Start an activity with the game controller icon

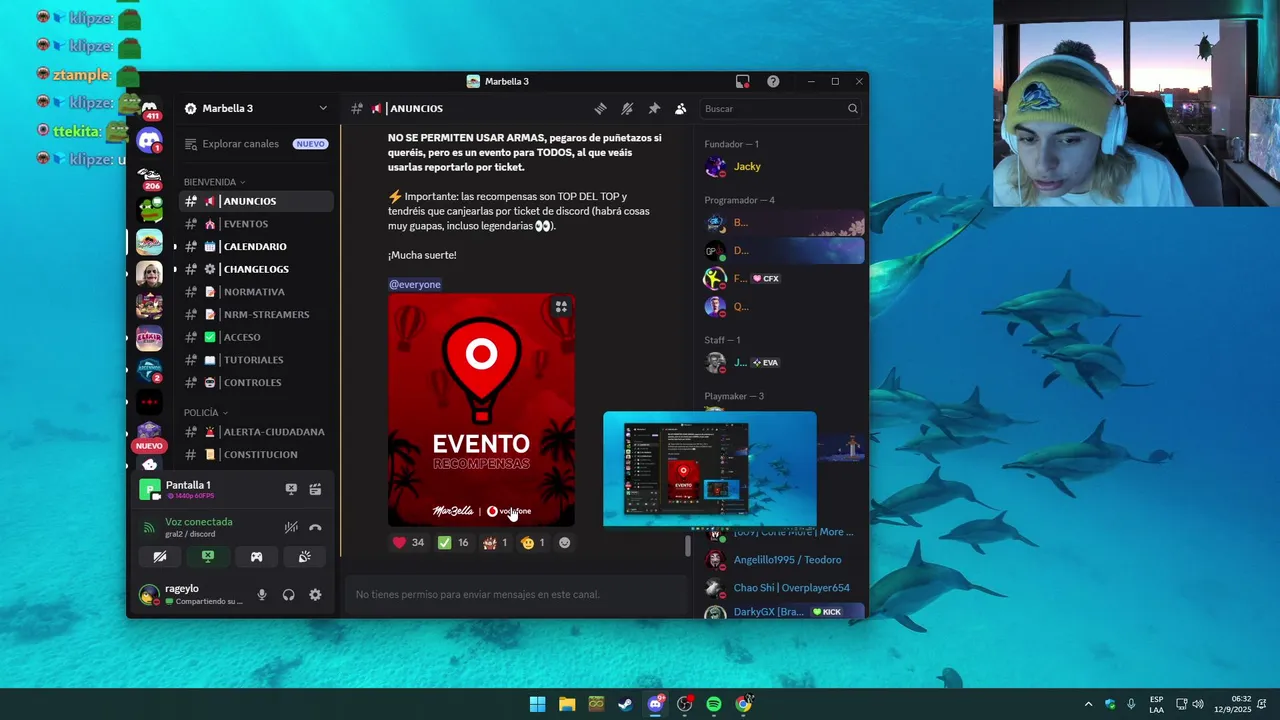pyautogui.click(x=256, y=557)
